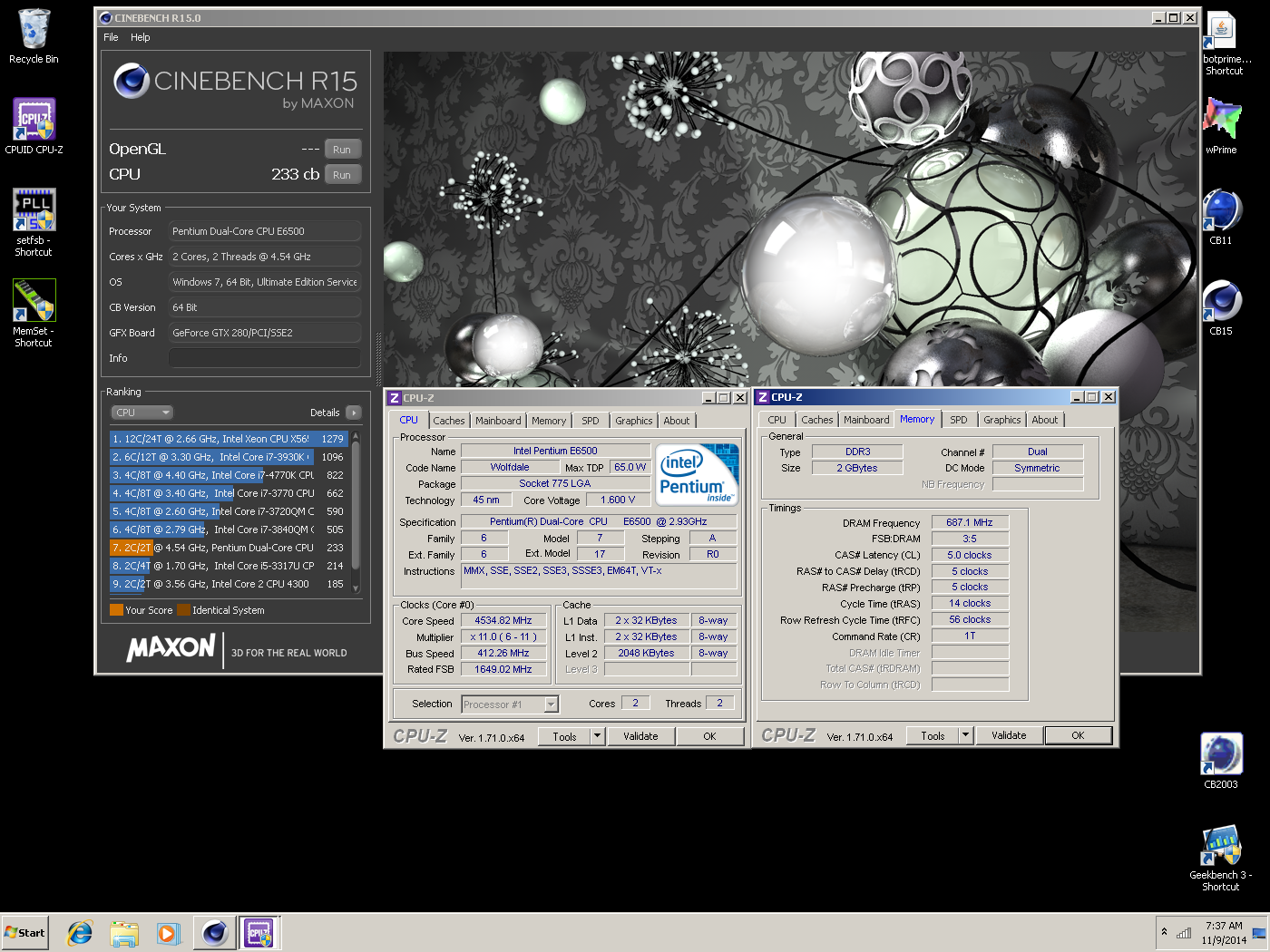Switch to Mainboard tab in left CPU-Z
The height and width of the screenshot is (952, 1270).
(498, 421)
